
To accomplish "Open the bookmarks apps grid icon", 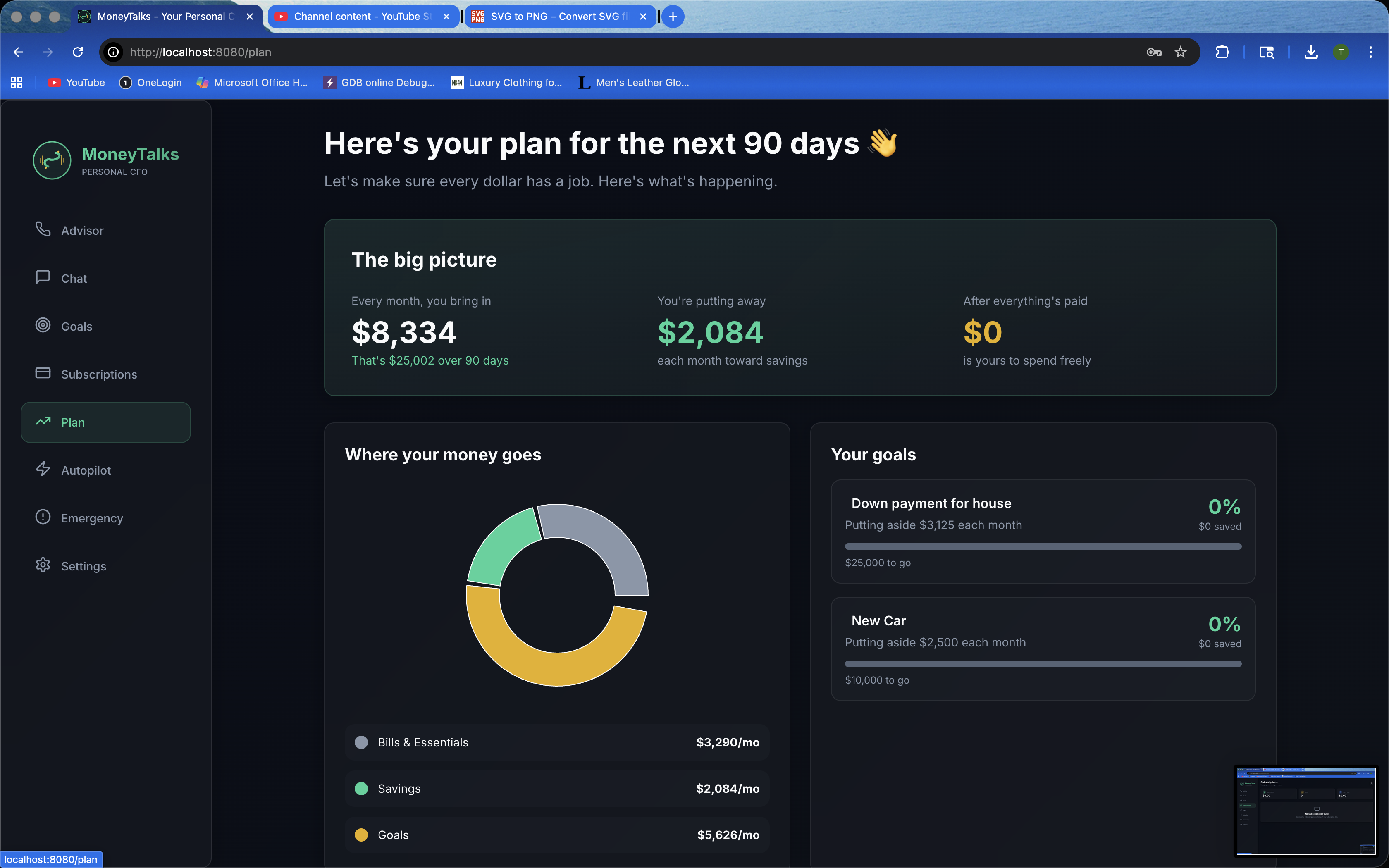I will coord(17,83).
